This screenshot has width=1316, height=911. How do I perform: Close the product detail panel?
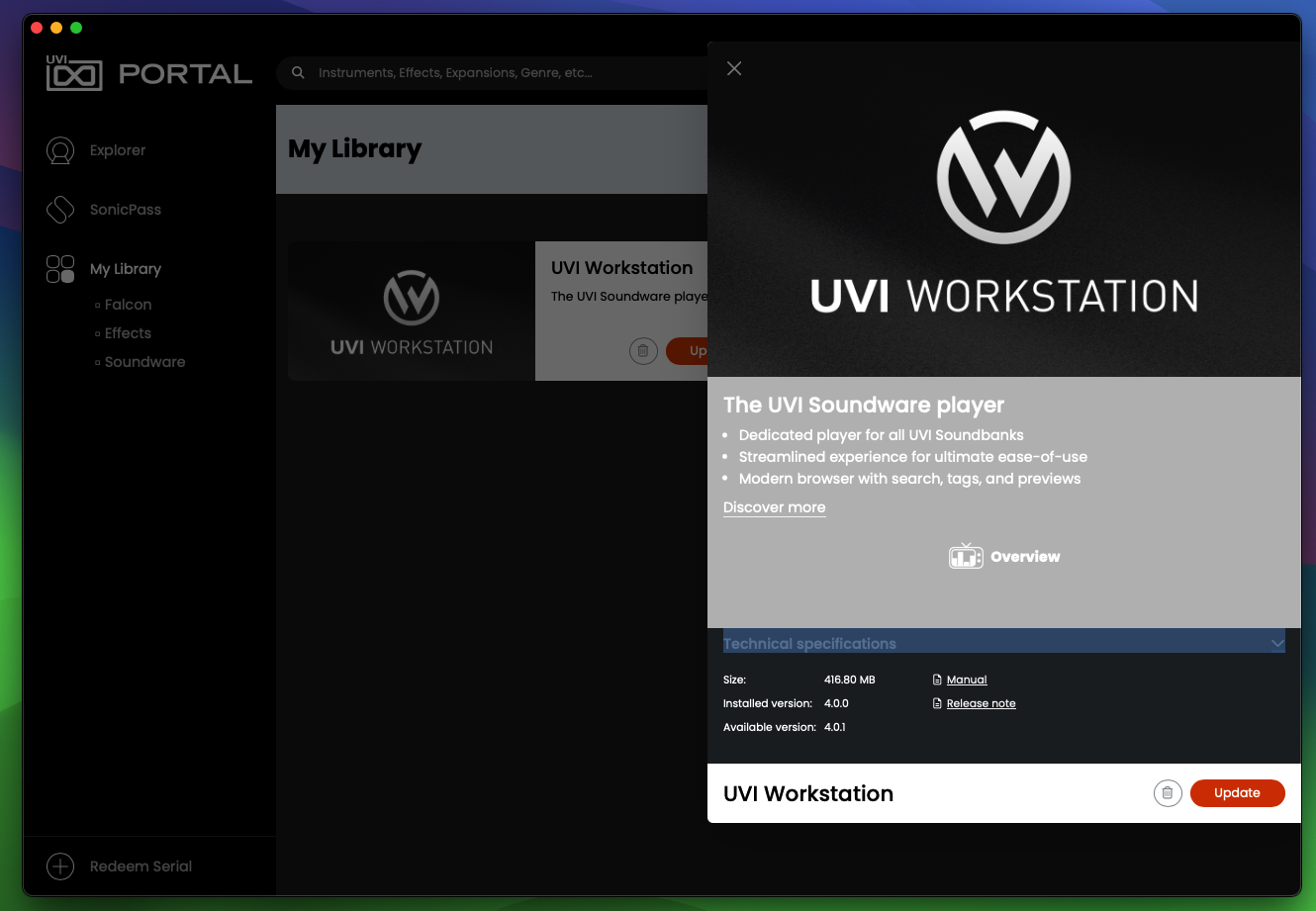734,68
